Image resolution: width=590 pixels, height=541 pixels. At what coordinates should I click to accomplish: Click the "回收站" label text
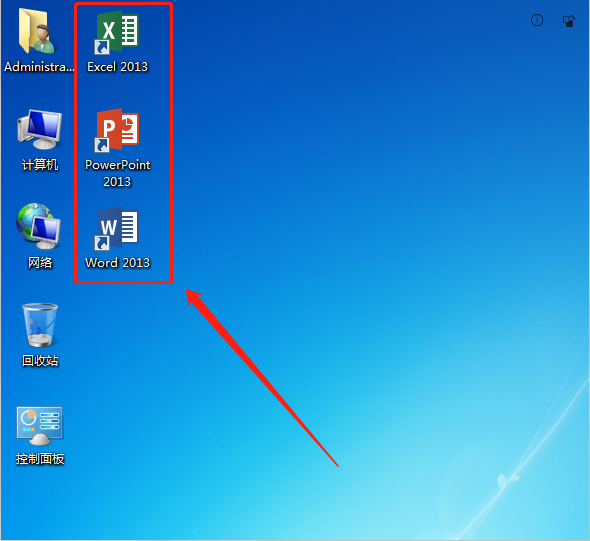40,361
